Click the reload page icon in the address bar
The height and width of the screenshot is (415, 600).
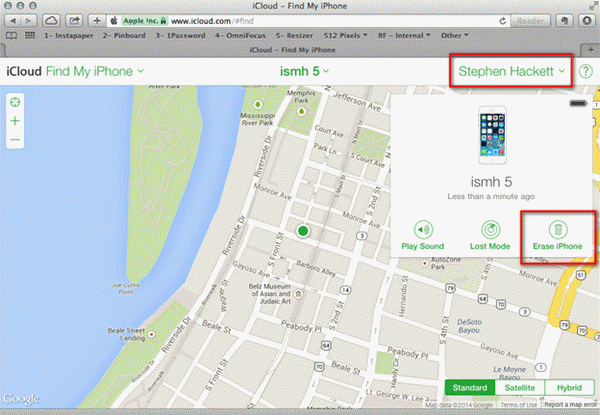click(503, 21)
